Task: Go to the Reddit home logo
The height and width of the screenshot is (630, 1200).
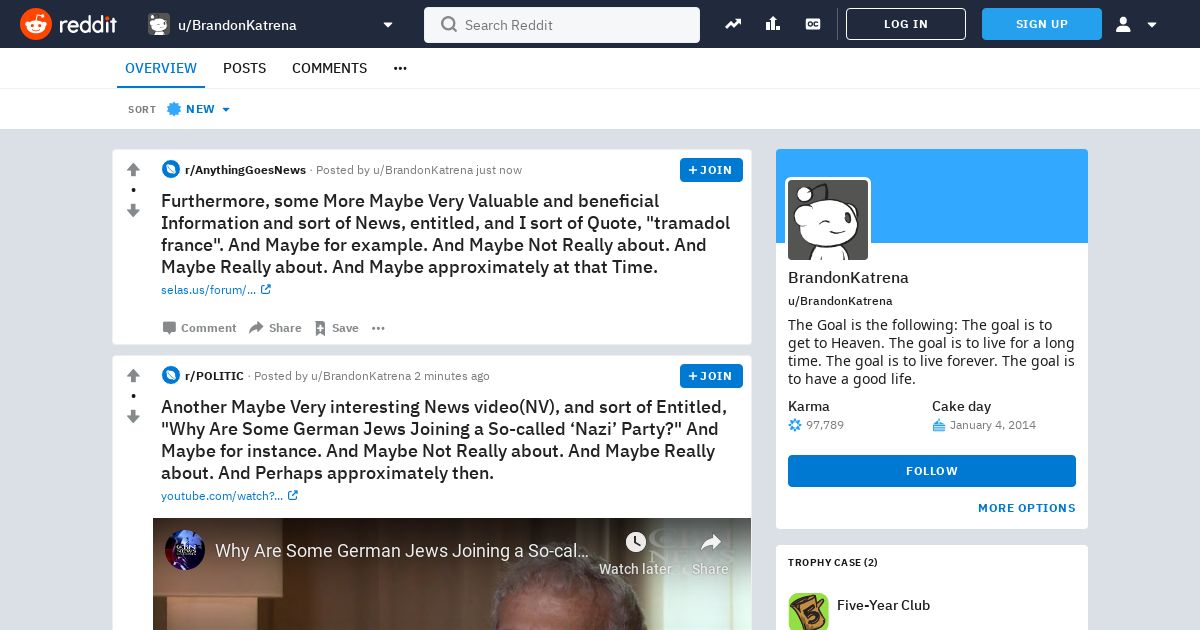Action: [x=68, y=24]
